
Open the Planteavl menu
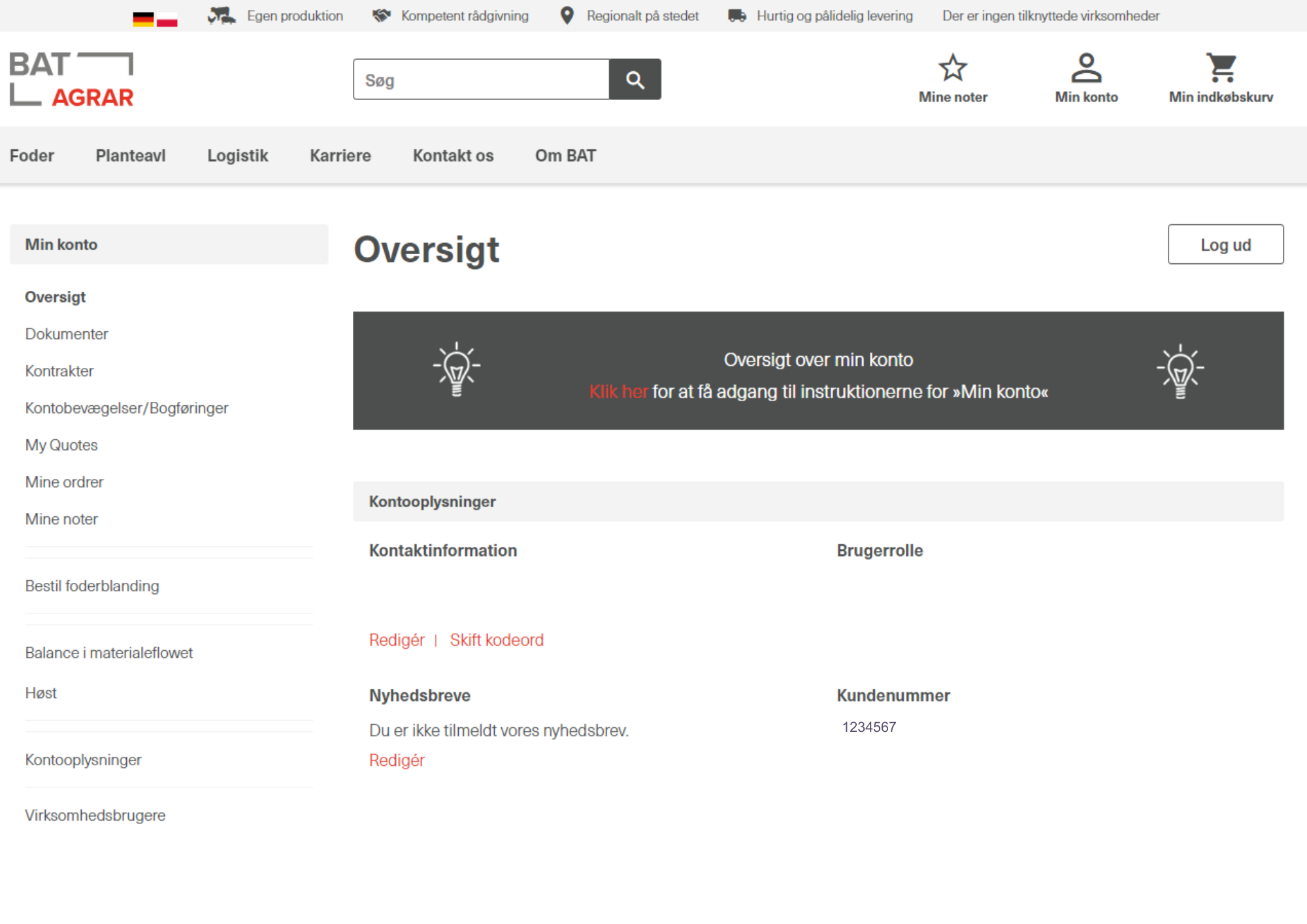[131, 156]
